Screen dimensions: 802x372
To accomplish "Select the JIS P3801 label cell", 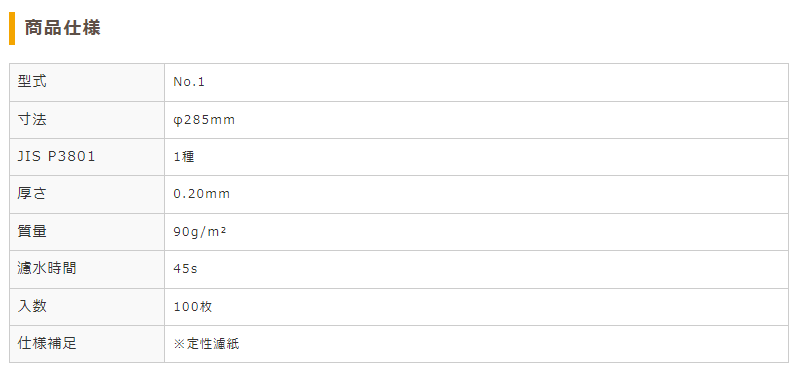I will pos(87,157).
